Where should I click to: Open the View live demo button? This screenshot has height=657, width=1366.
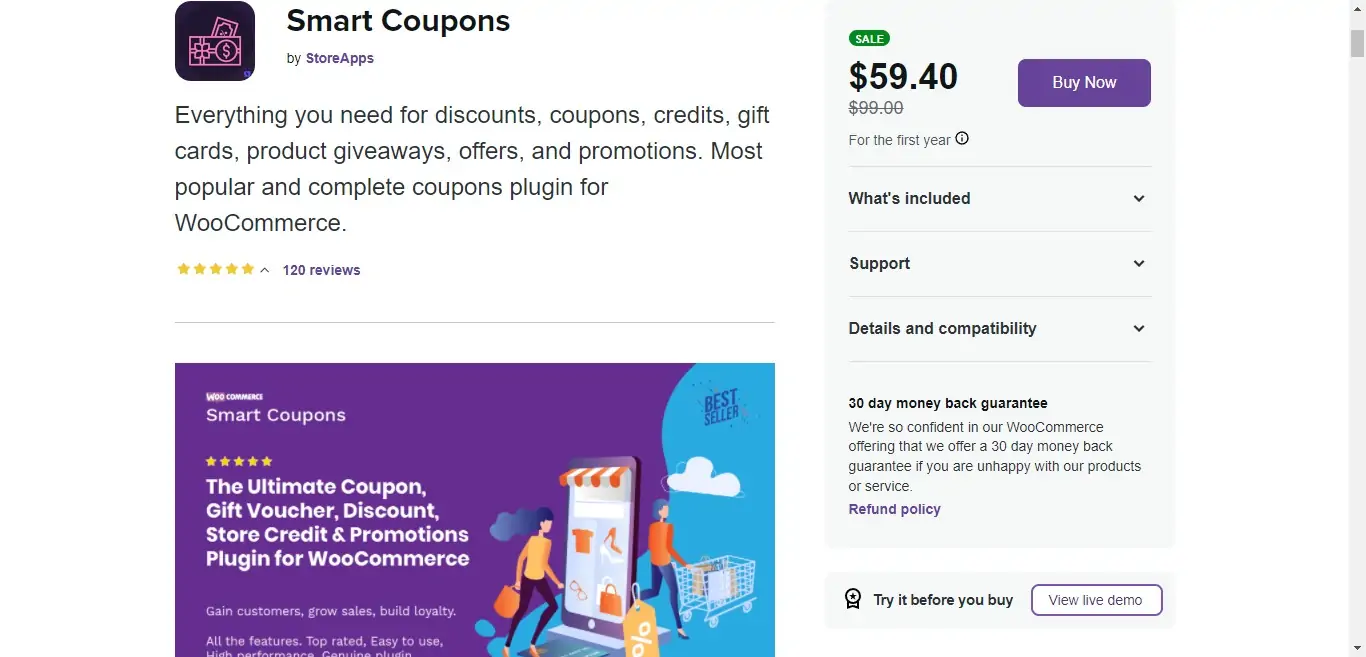coord(1096,600)
